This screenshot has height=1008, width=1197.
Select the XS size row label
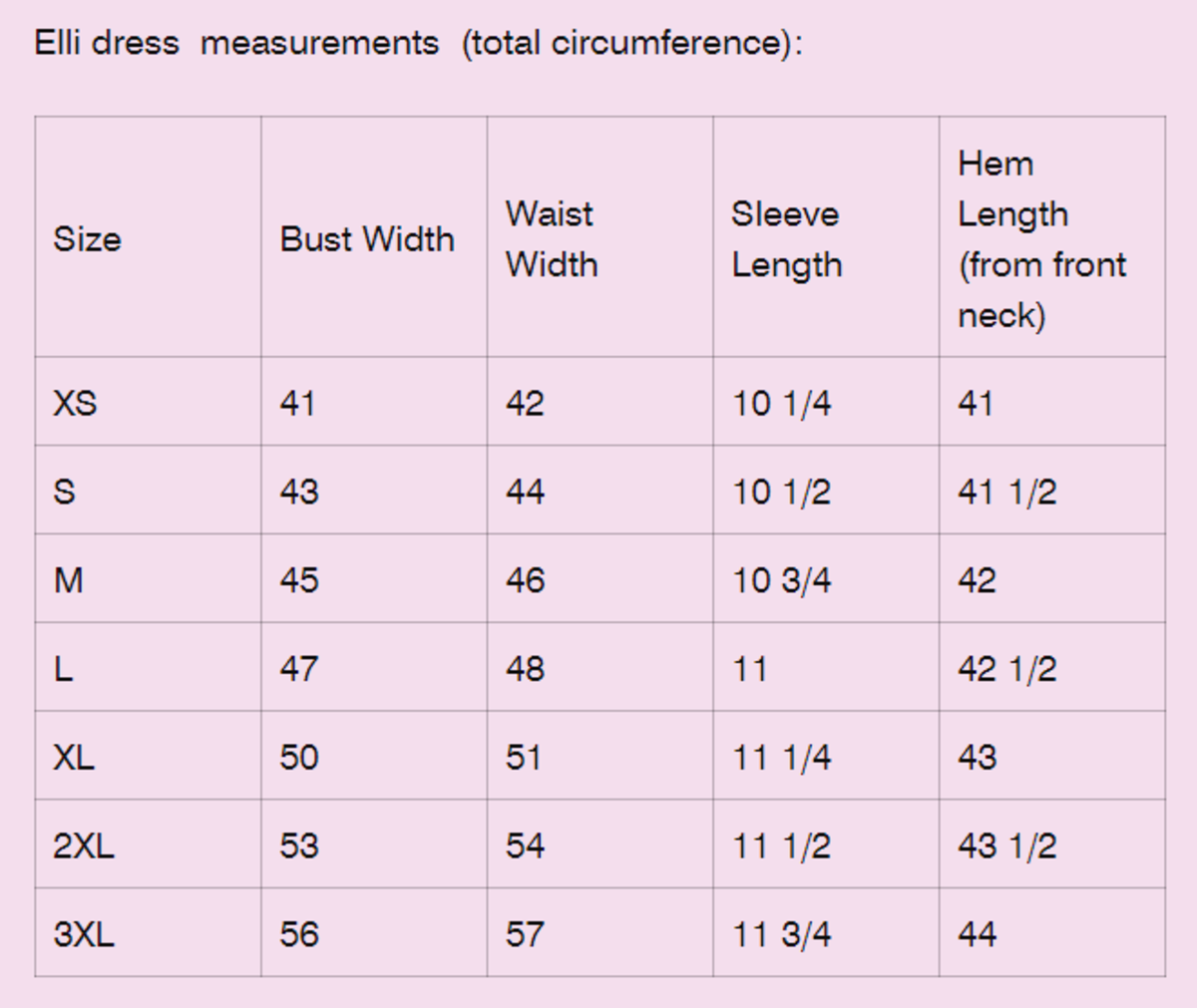coord(75,403)
